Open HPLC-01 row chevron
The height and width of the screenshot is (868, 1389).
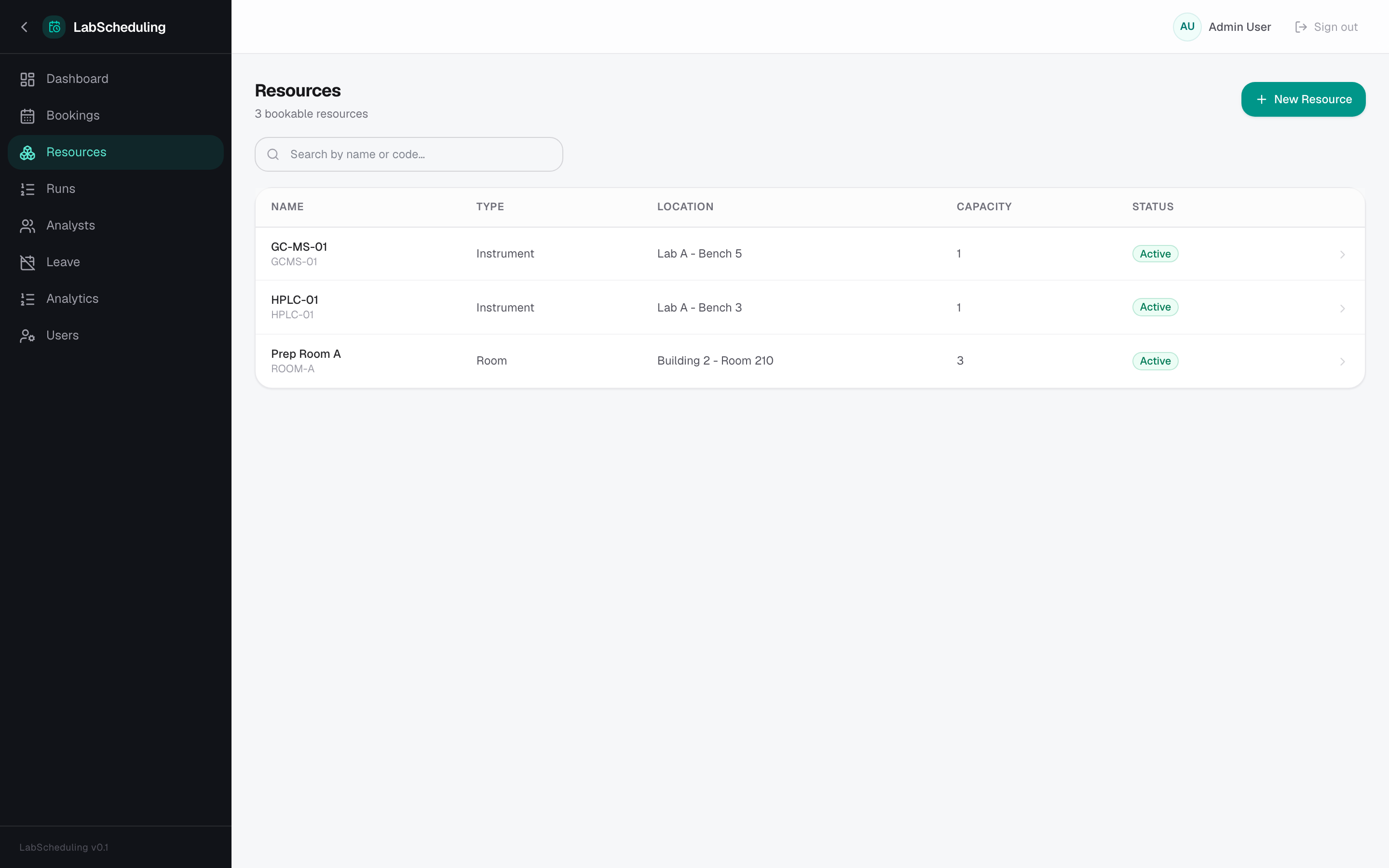click(x=1342, y=308)
